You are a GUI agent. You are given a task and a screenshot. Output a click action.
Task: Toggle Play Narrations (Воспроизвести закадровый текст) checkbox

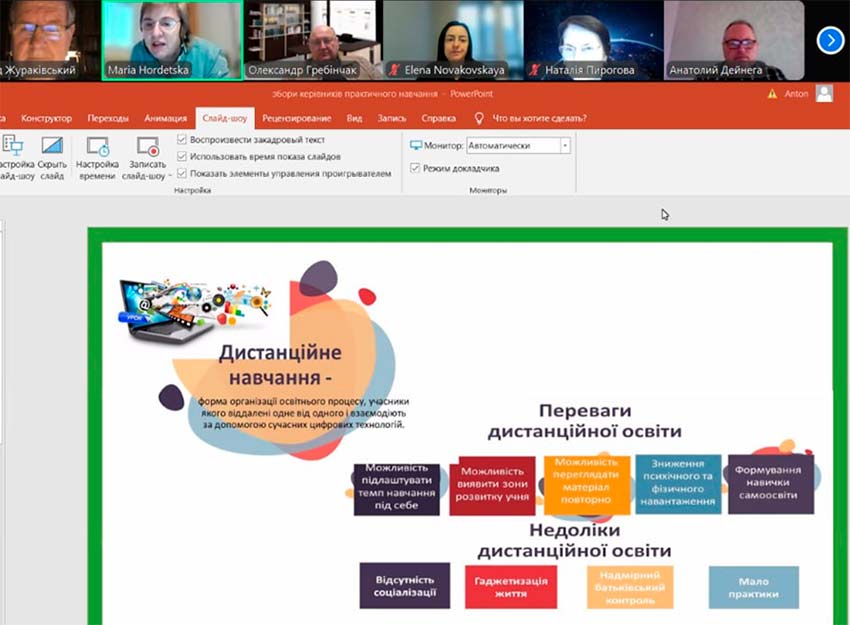[181, 140]
